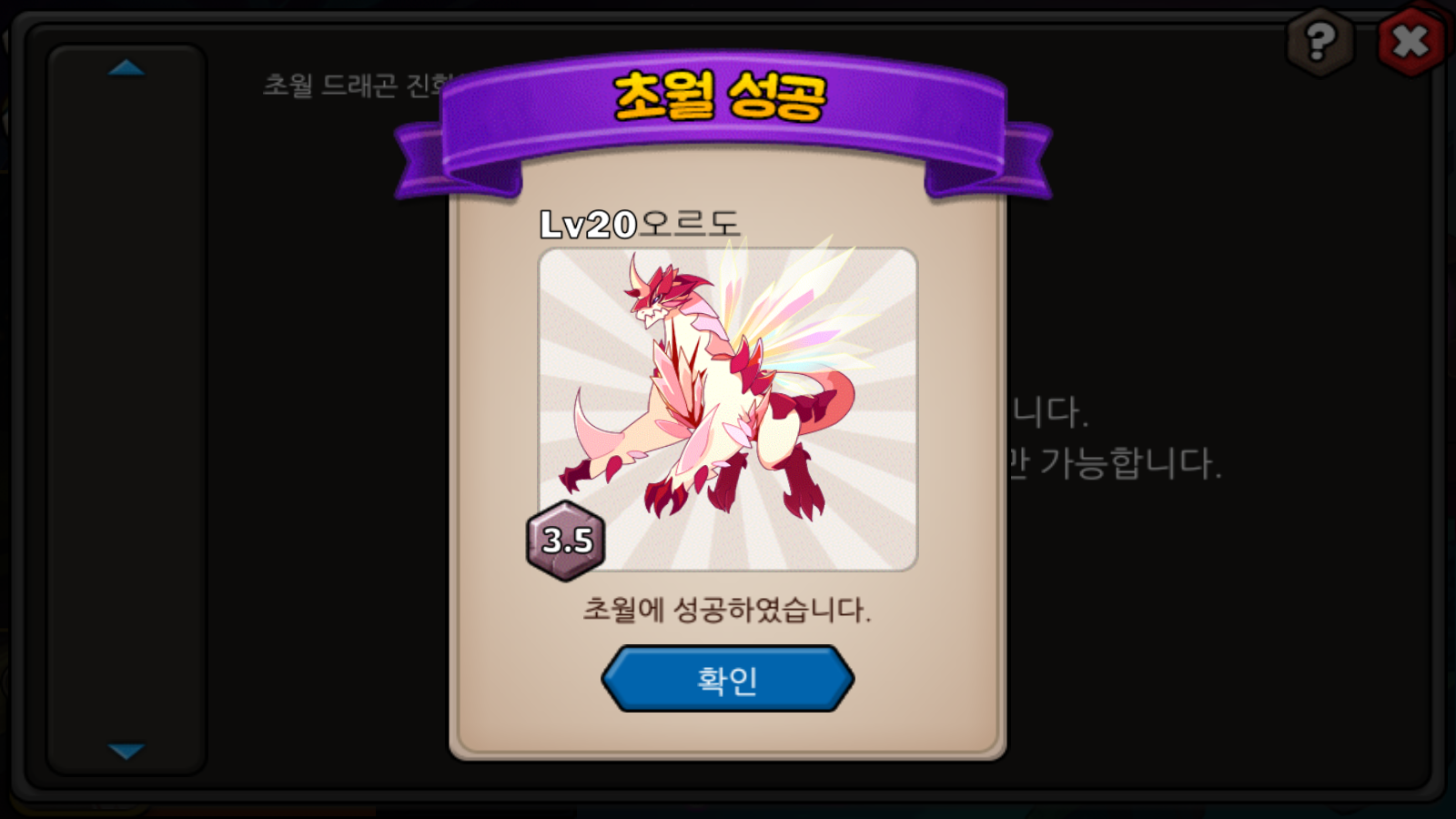Confirm with the blue 확인 button
Viewport: 1456px width, 819px height.
click(x=727, y=679)
